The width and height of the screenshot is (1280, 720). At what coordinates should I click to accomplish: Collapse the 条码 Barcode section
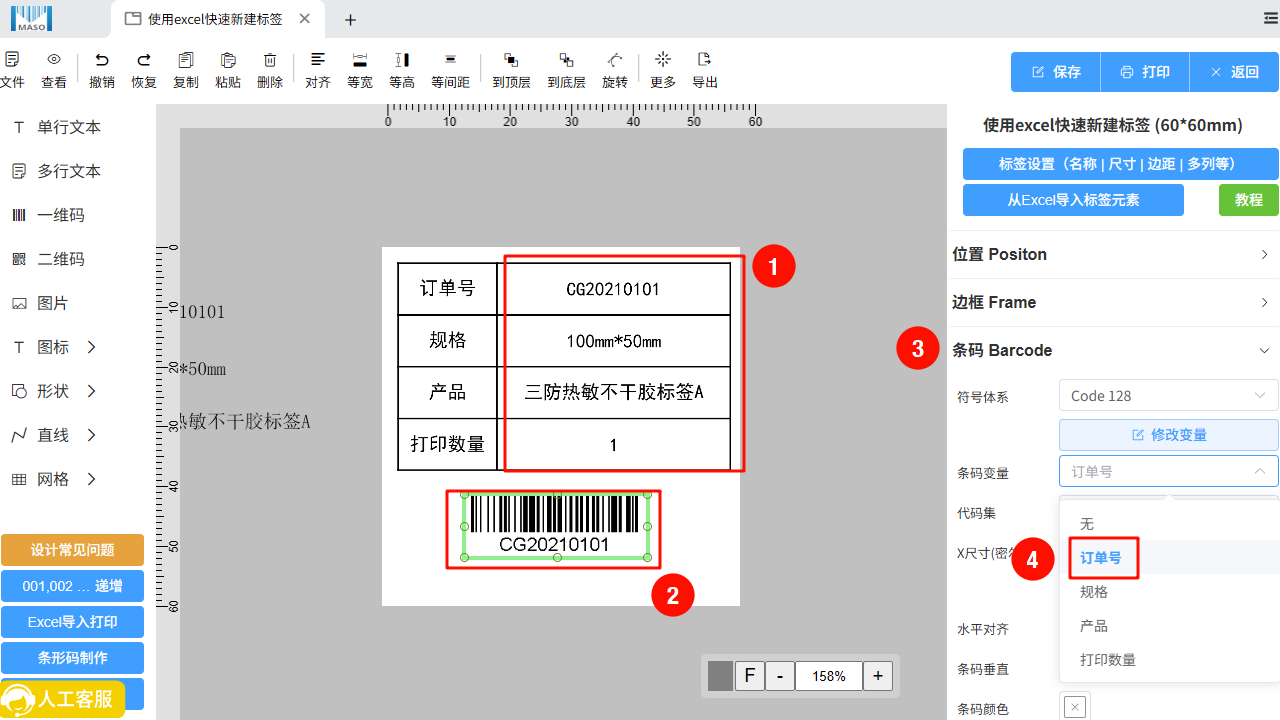(1113, 351)
